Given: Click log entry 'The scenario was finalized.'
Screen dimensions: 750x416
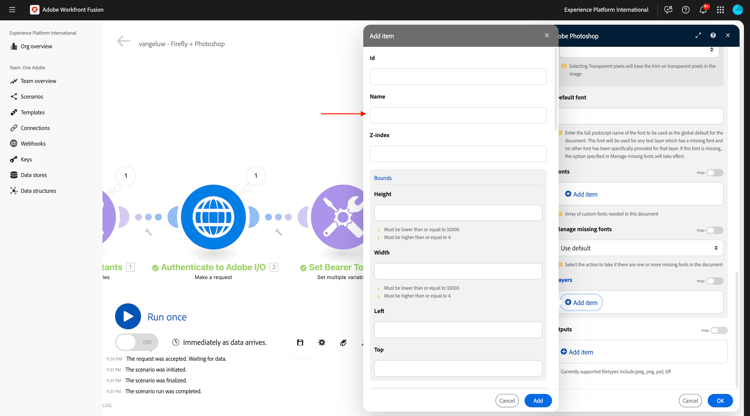Looking at the screenshot, I should [x=156, y=381].
